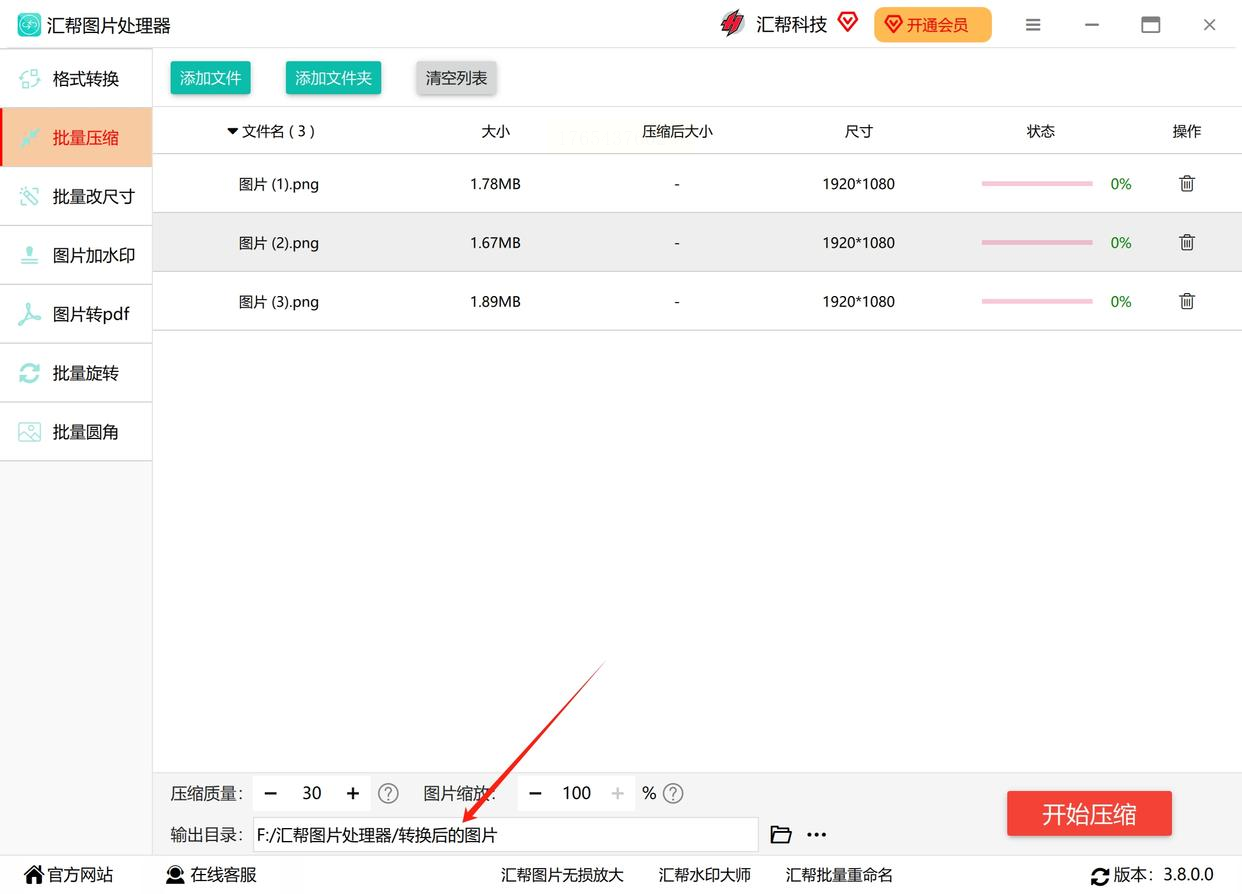Select the 批量压缩 tab
This screenshot has height=894, width=1242.
76,138
